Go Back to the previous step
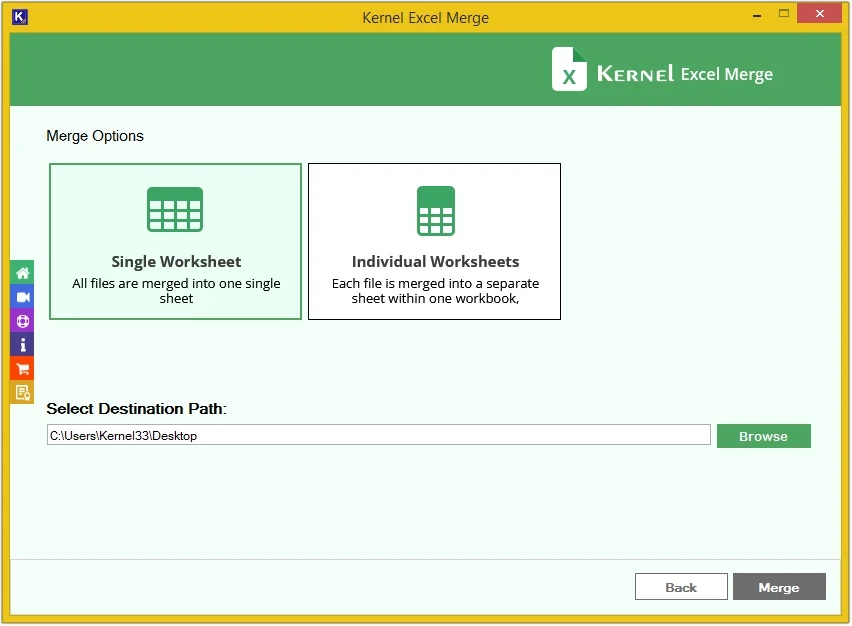The height and width of the screenshot is (626, 852). tap(681, 587)
